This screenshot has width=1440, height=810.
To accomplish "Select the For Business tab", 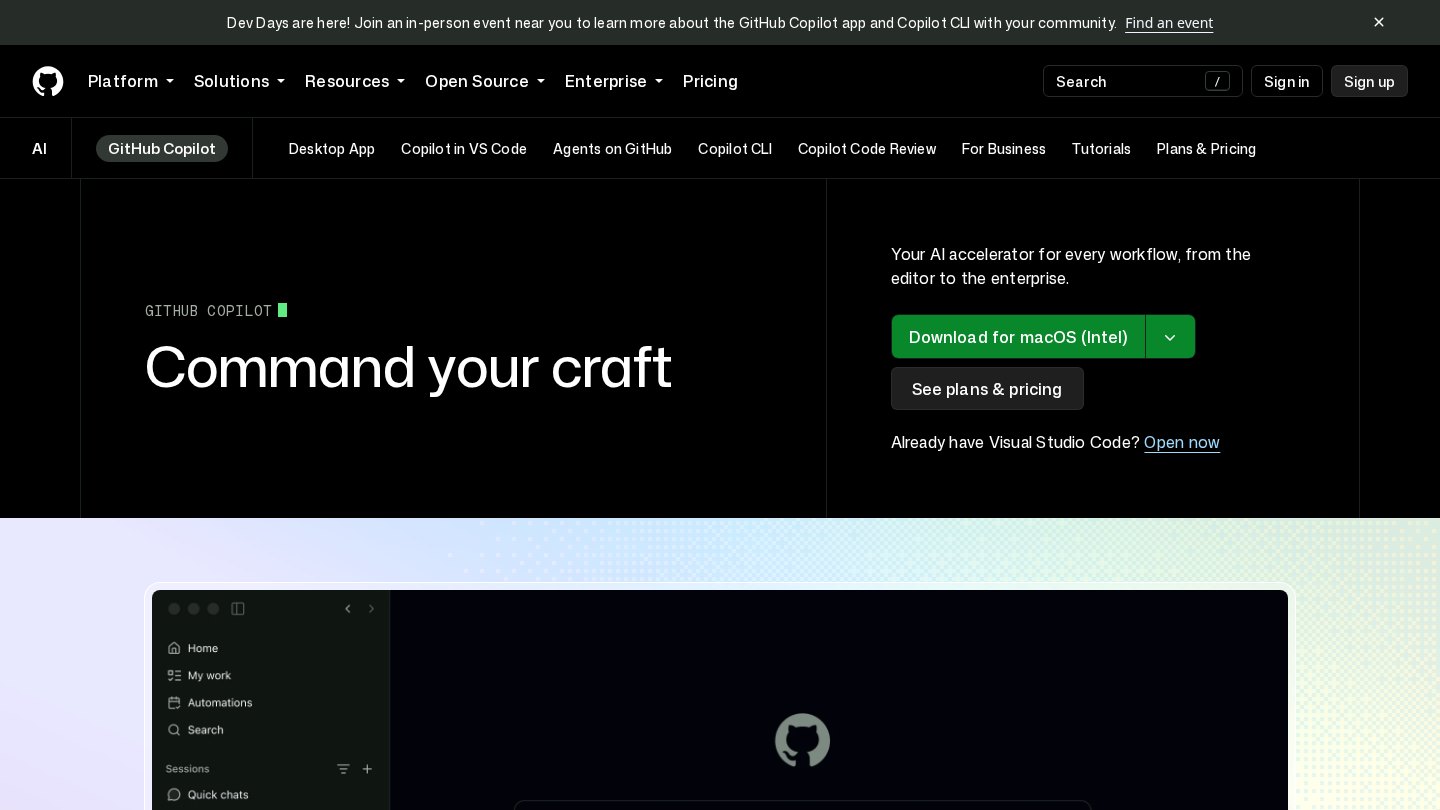I will tap(1004, 149).
